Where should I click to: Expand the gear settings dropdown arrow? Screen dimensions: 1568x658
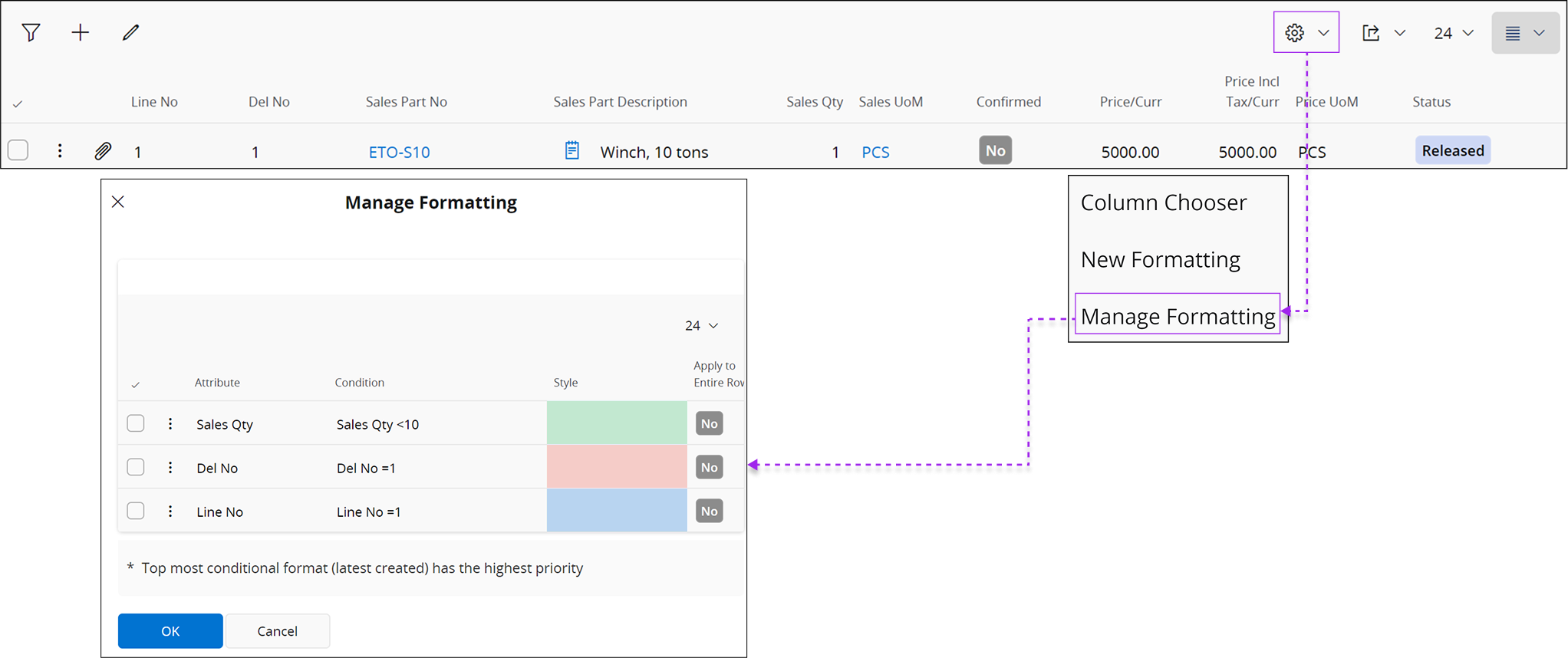coord(1324,33)
